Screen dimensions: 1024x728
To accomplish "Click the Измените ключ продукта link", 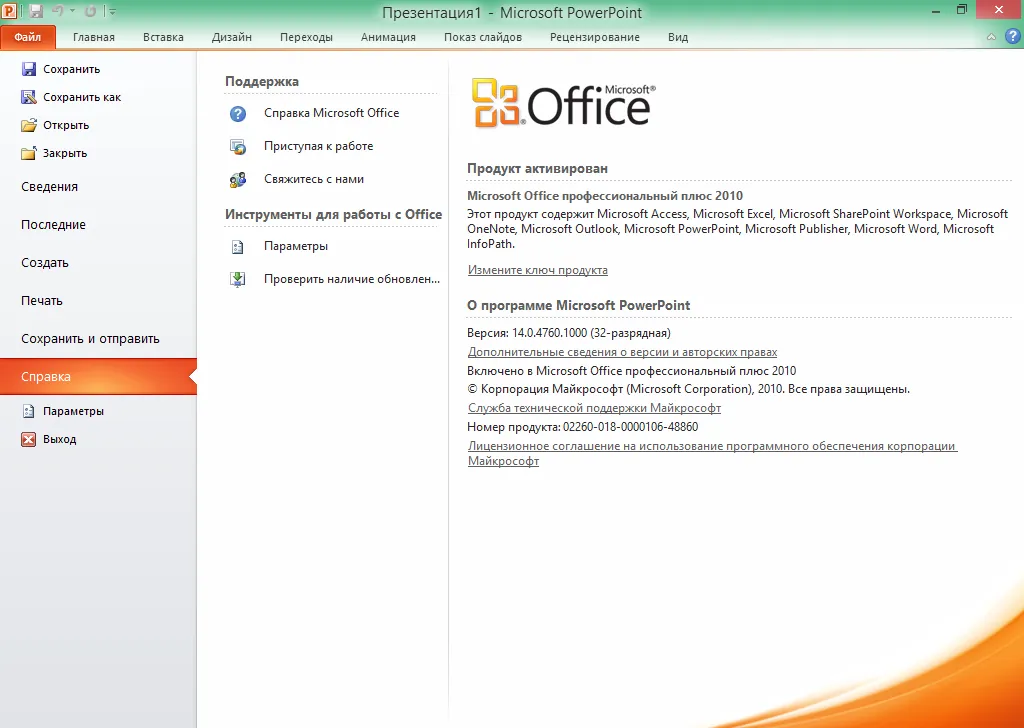I will point(537,270).
